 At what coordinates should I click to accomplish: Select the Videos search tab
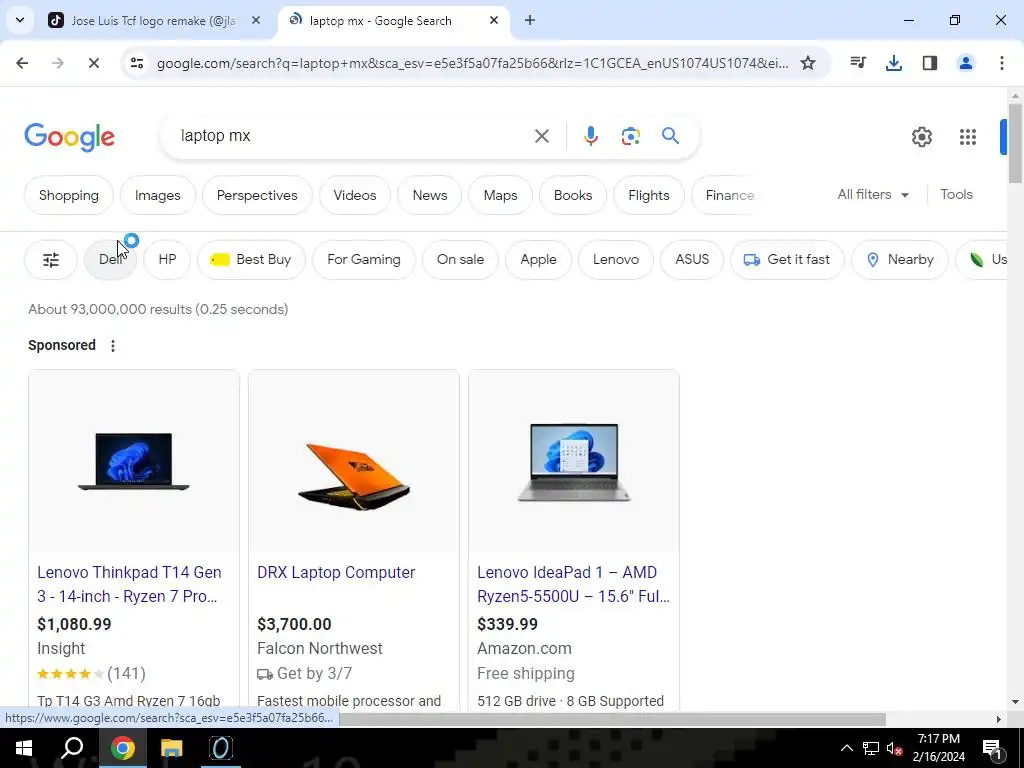(x=355, y=195)
